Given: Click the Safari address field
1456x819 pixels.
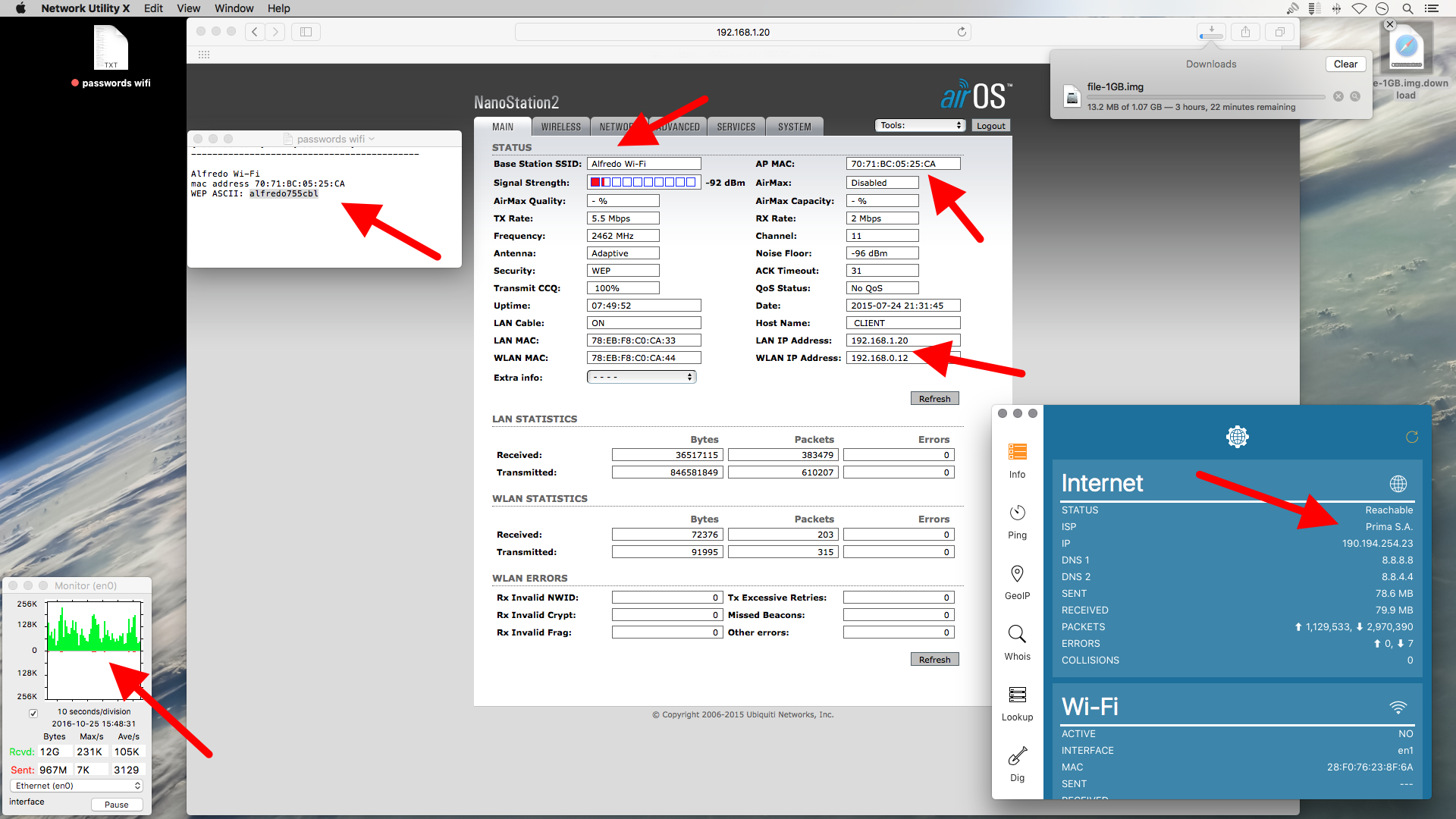Looking at the screenshot, I should tap(742, 32).
